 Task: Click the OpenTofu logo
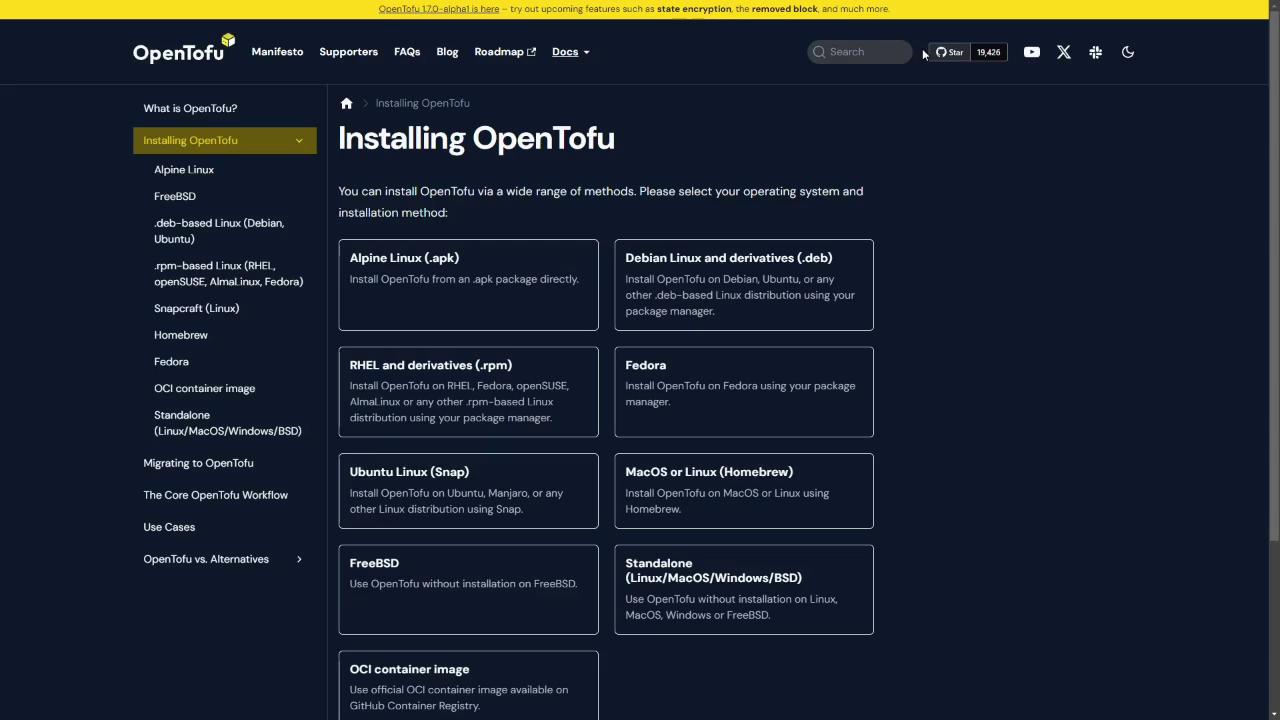click(x=184, y=50)
